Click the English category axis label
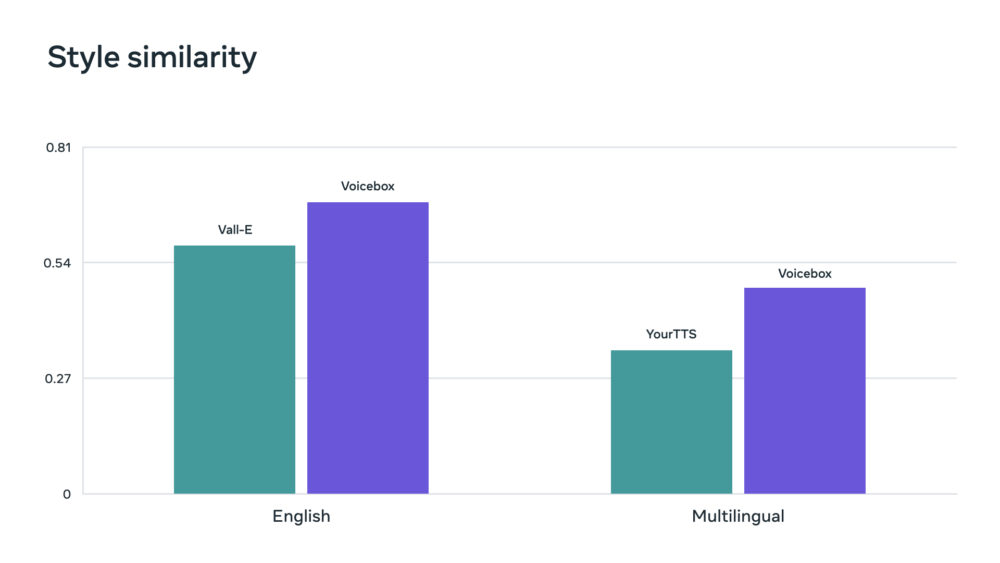Viewport: 1000px width, 563px height. click(x=301, y=516)
